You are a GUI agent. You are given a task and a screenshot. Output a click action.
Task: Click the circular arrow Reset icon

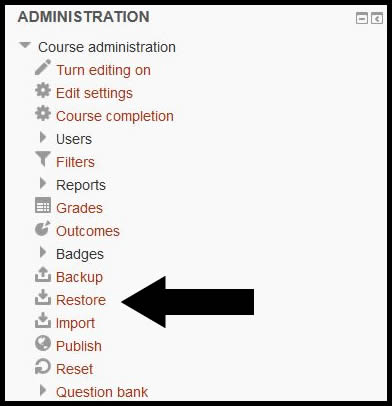(43, 366)
